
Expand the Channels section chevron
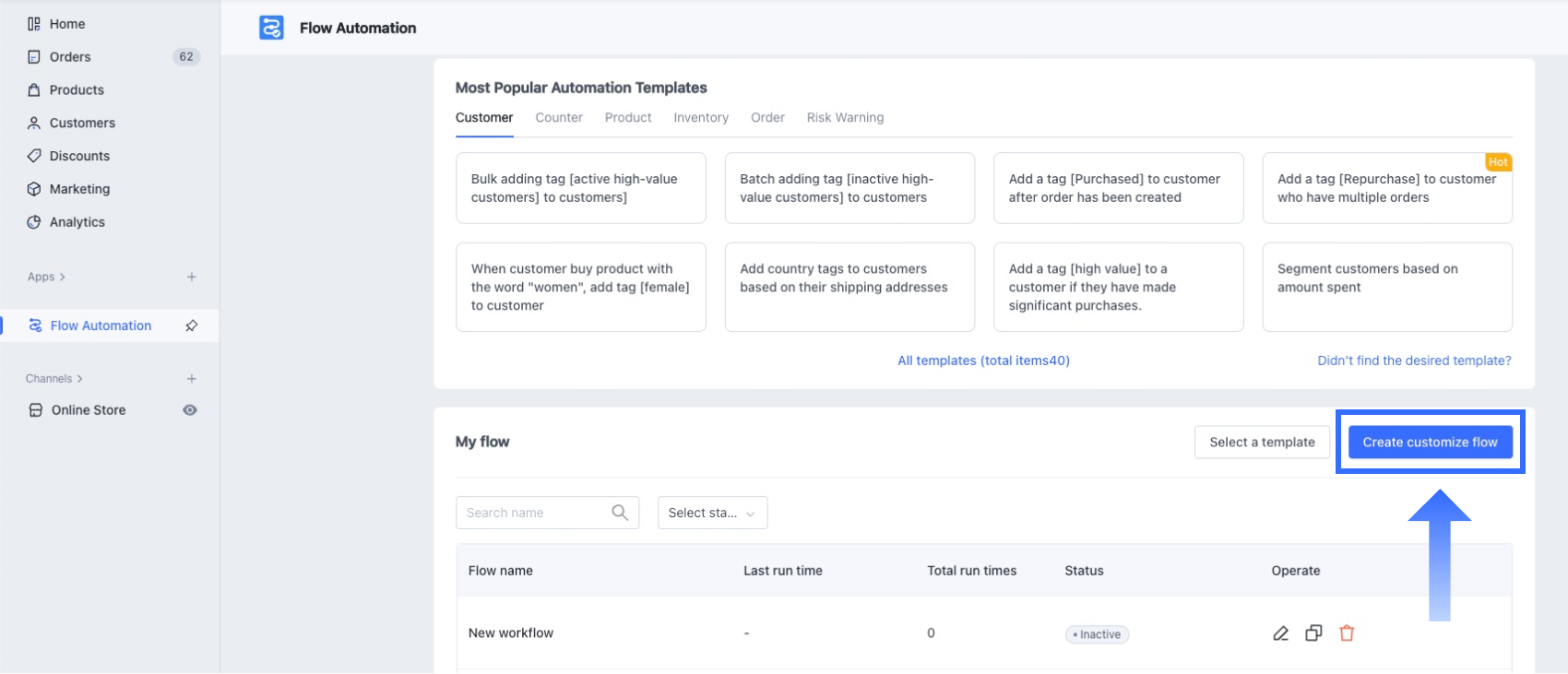(79, 379)
